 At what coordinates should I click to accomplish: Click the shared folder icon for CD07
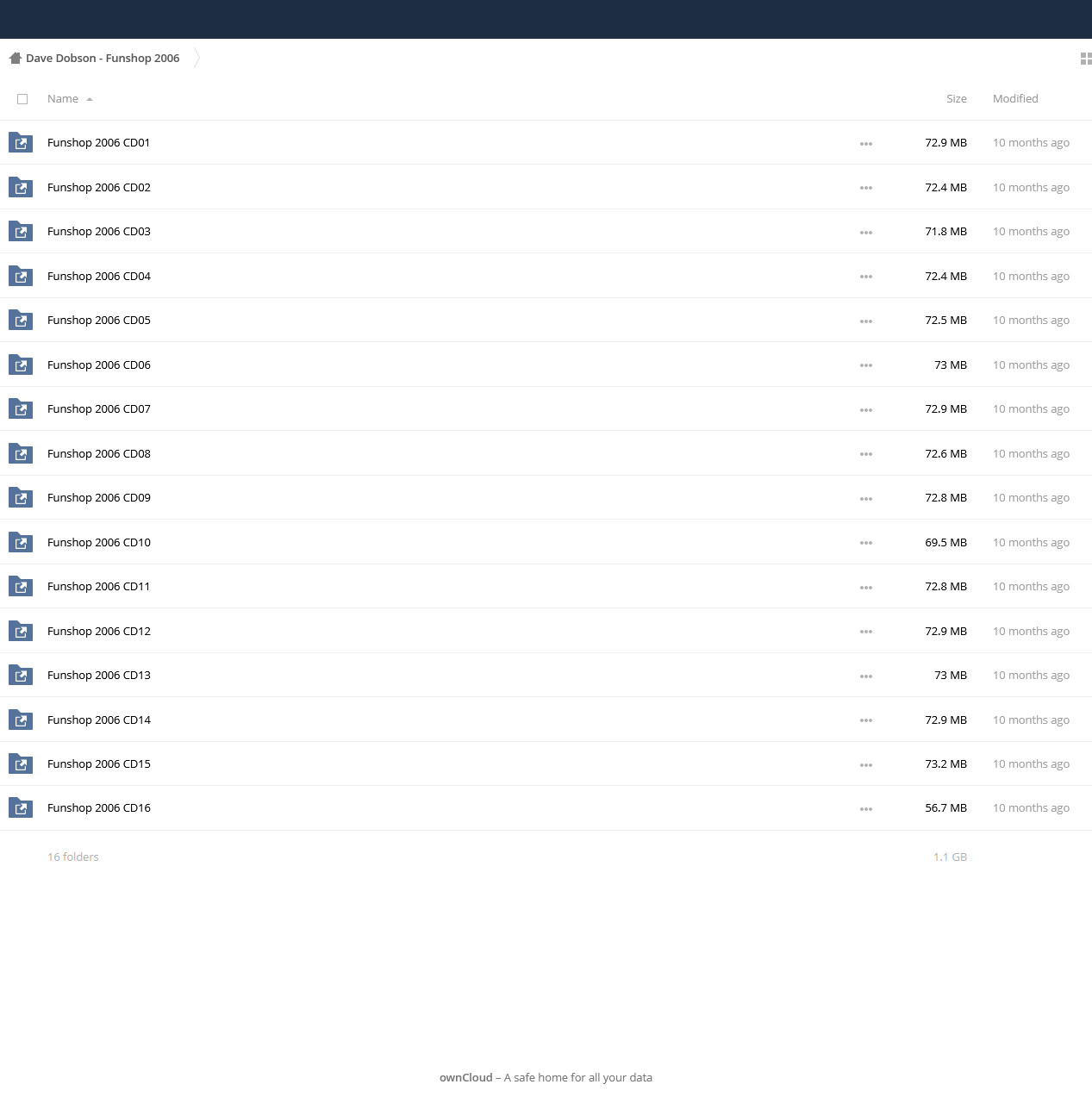(x=21, y=408)
